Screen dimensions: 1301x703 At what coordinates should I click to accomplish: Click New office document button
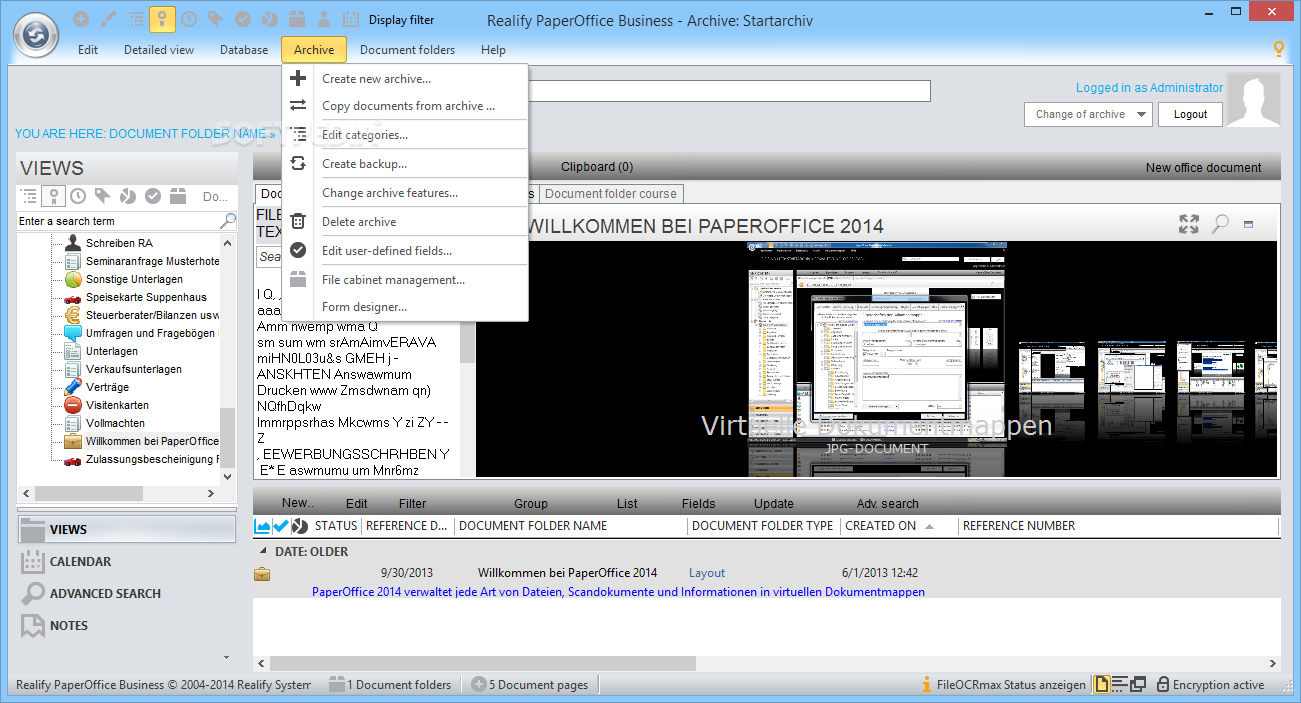tap(1204, 167)
